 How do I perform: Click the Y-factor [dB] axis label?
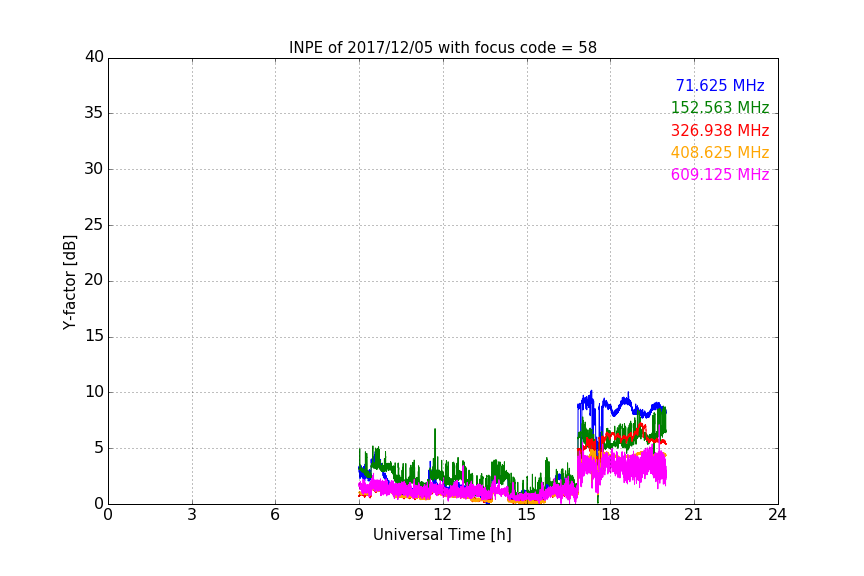(x=69, y=282)
